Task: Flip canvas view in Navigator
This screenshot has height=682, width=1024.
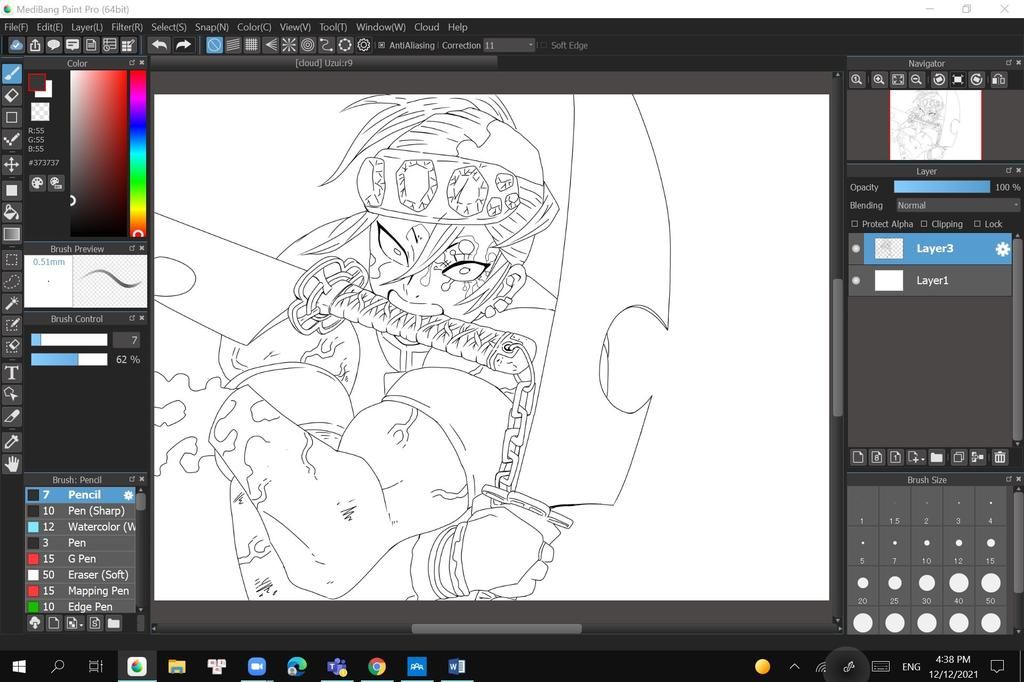Action: [x=999, y=80]
